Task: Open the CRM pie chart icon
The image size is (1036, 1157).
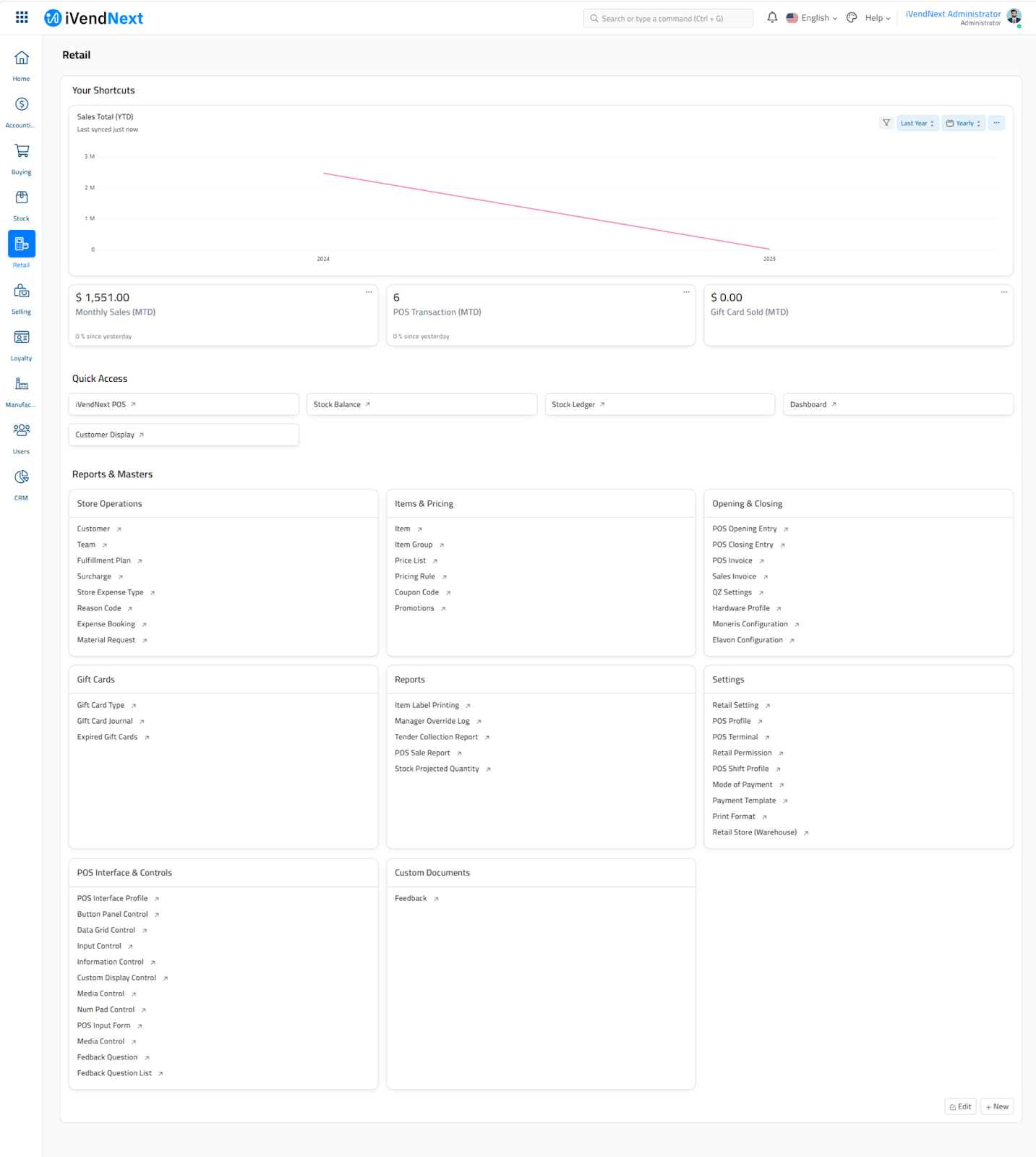Action: [22, 477]
